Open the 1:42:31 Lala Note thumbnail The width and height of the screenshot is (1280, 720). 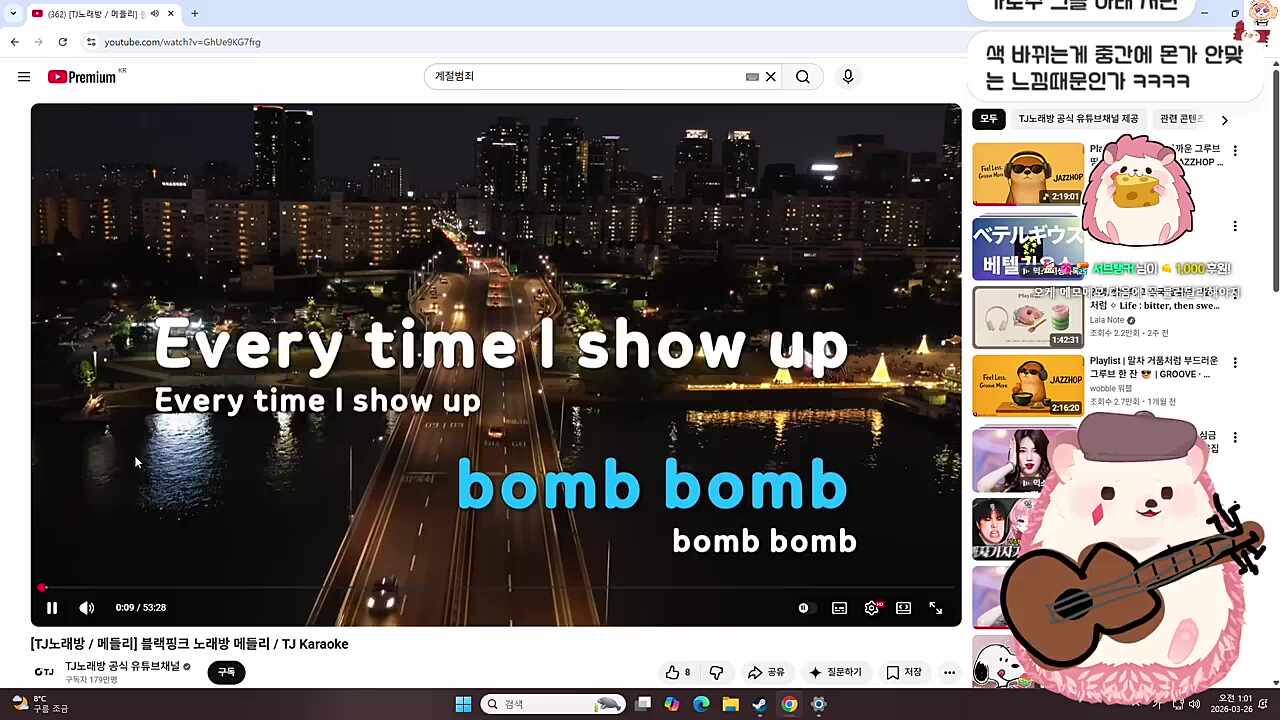(x=1028, y=318)
